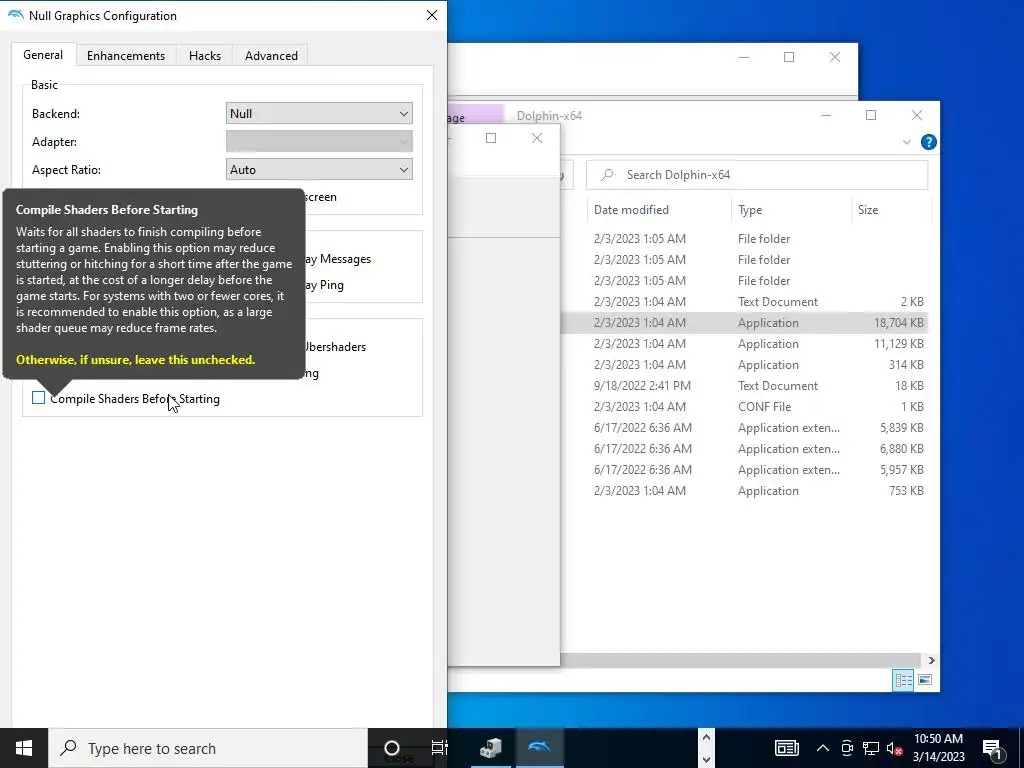
Task: Click the Basic group label in the dialog
Action: (x=44, y=85)
